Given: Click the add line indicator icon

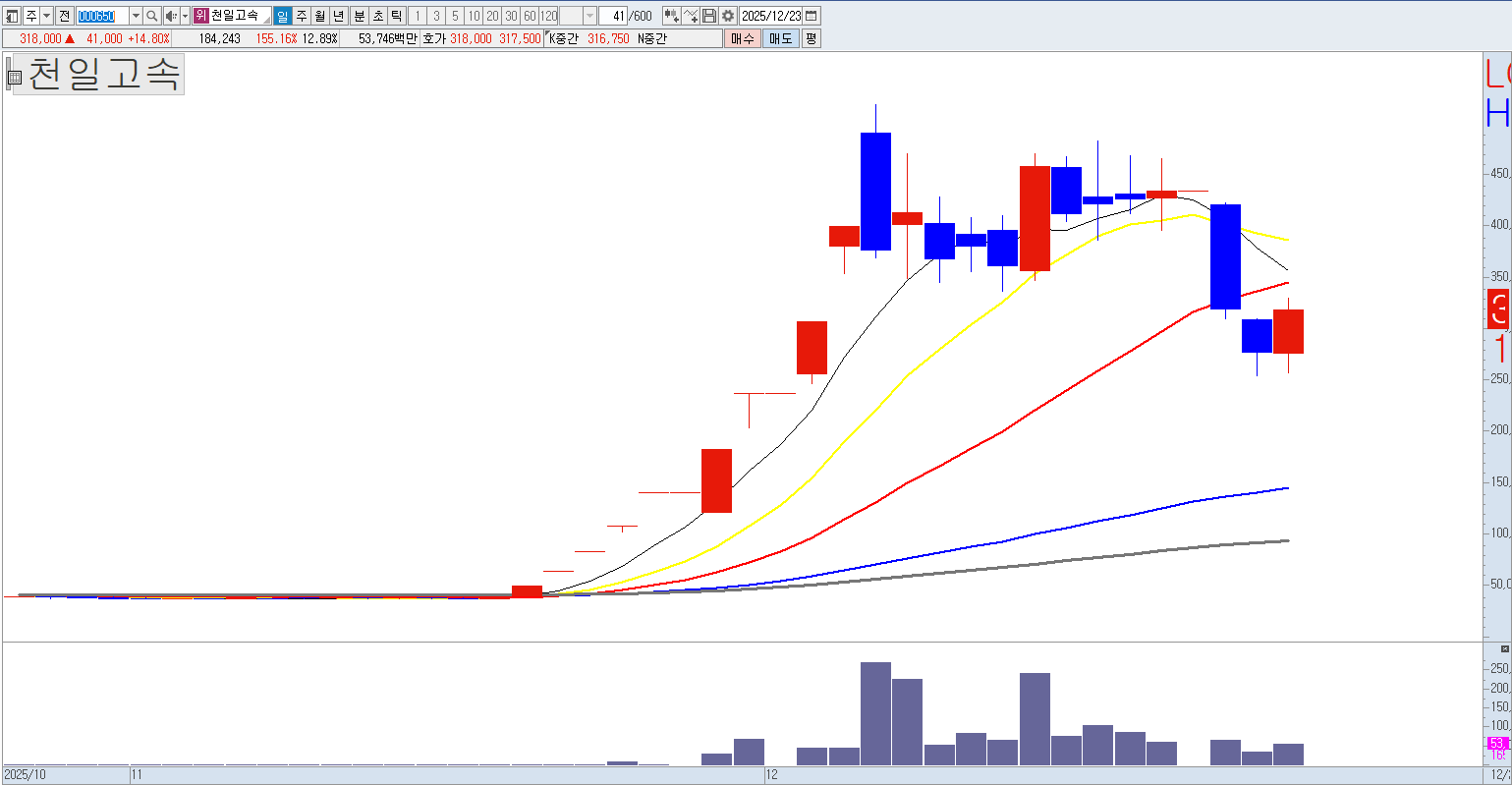Looking at the screenshot, I should (691, 16).
